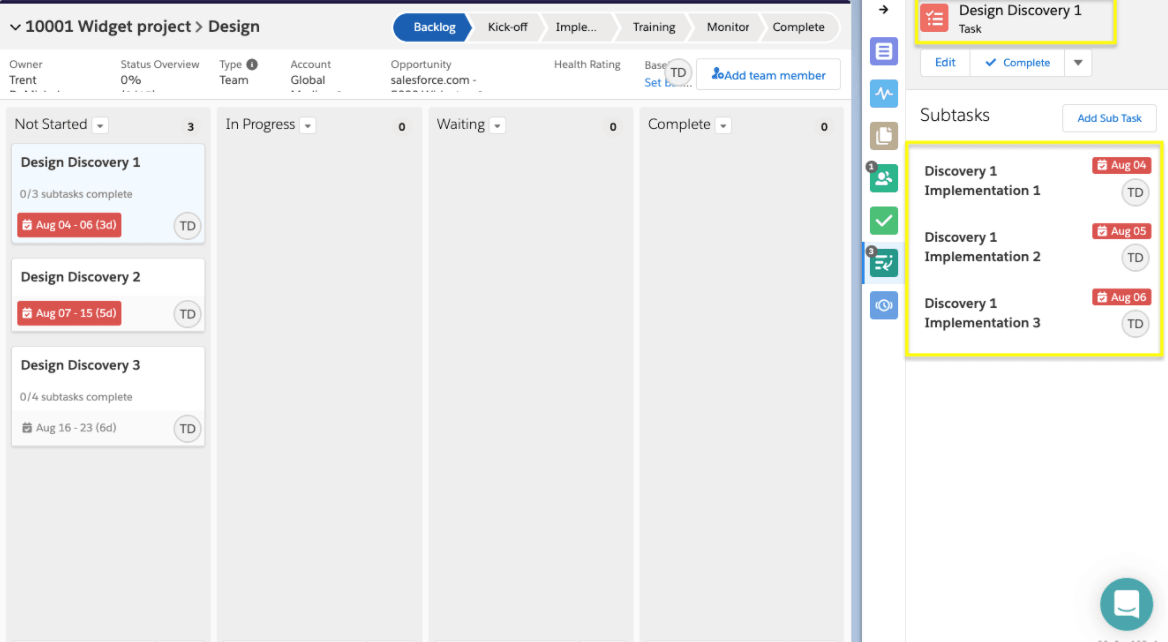
Task: Click TD avatar on Design Discovery 3 card
Action: (x=187, y=428)
